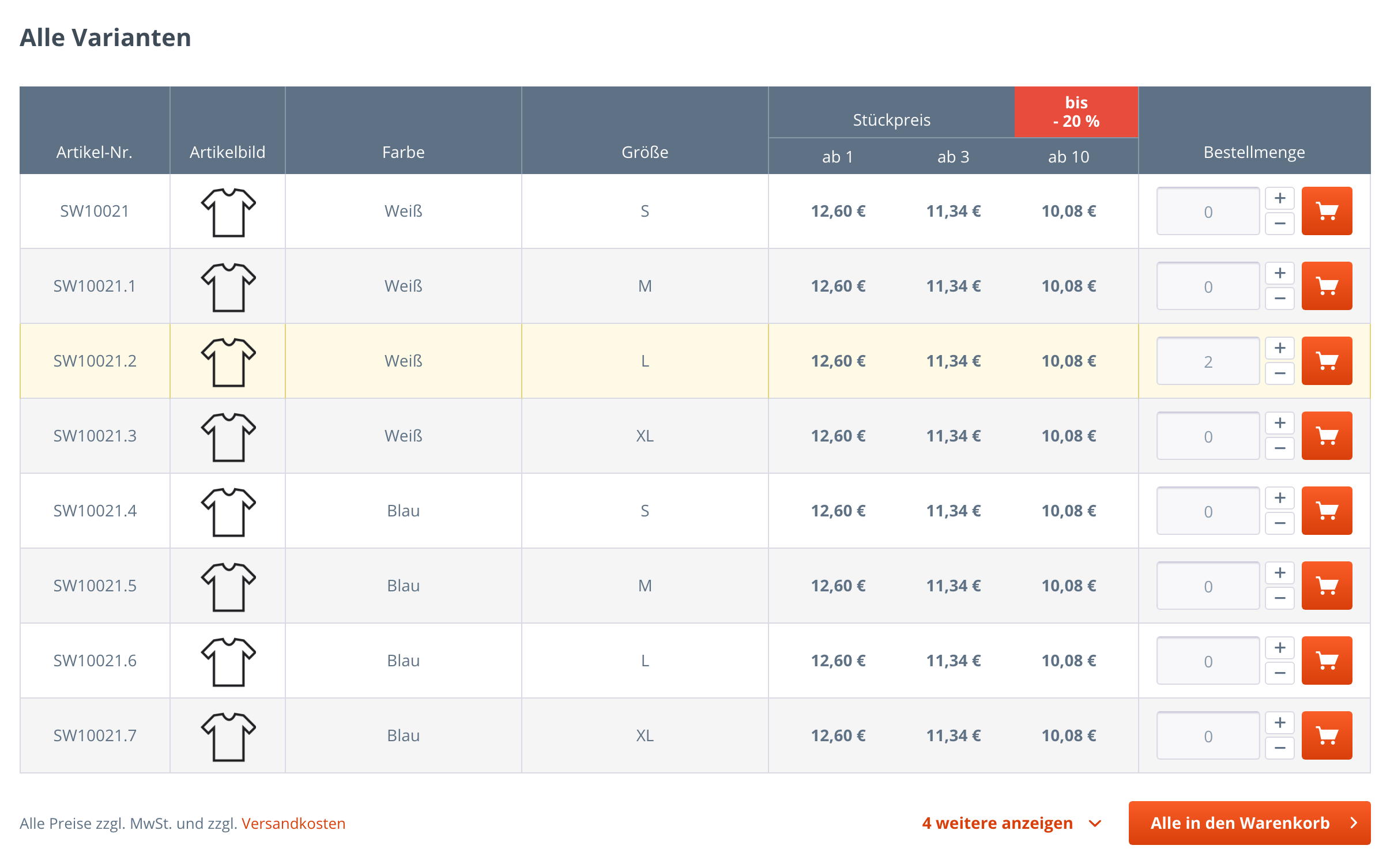The width and height of the screenshot is (1394, 868).
Task: Click quantity box for SW10021.5
Action: pos(1208,586)
